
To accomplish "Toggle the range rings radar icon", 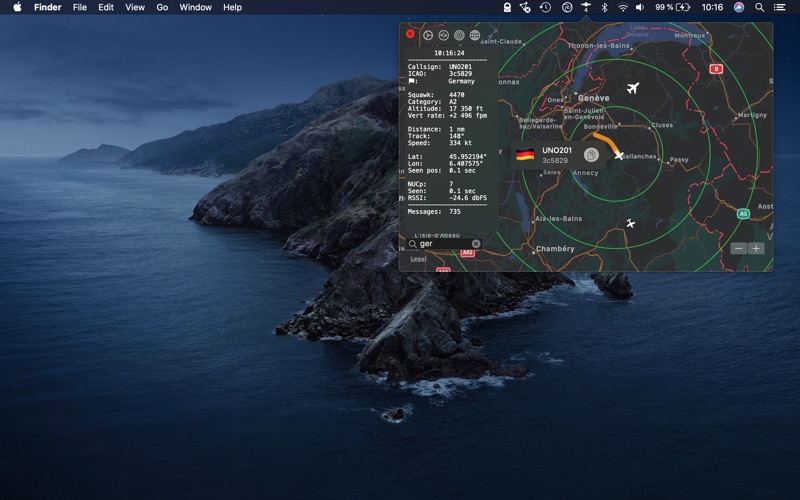I will [459, 35].
